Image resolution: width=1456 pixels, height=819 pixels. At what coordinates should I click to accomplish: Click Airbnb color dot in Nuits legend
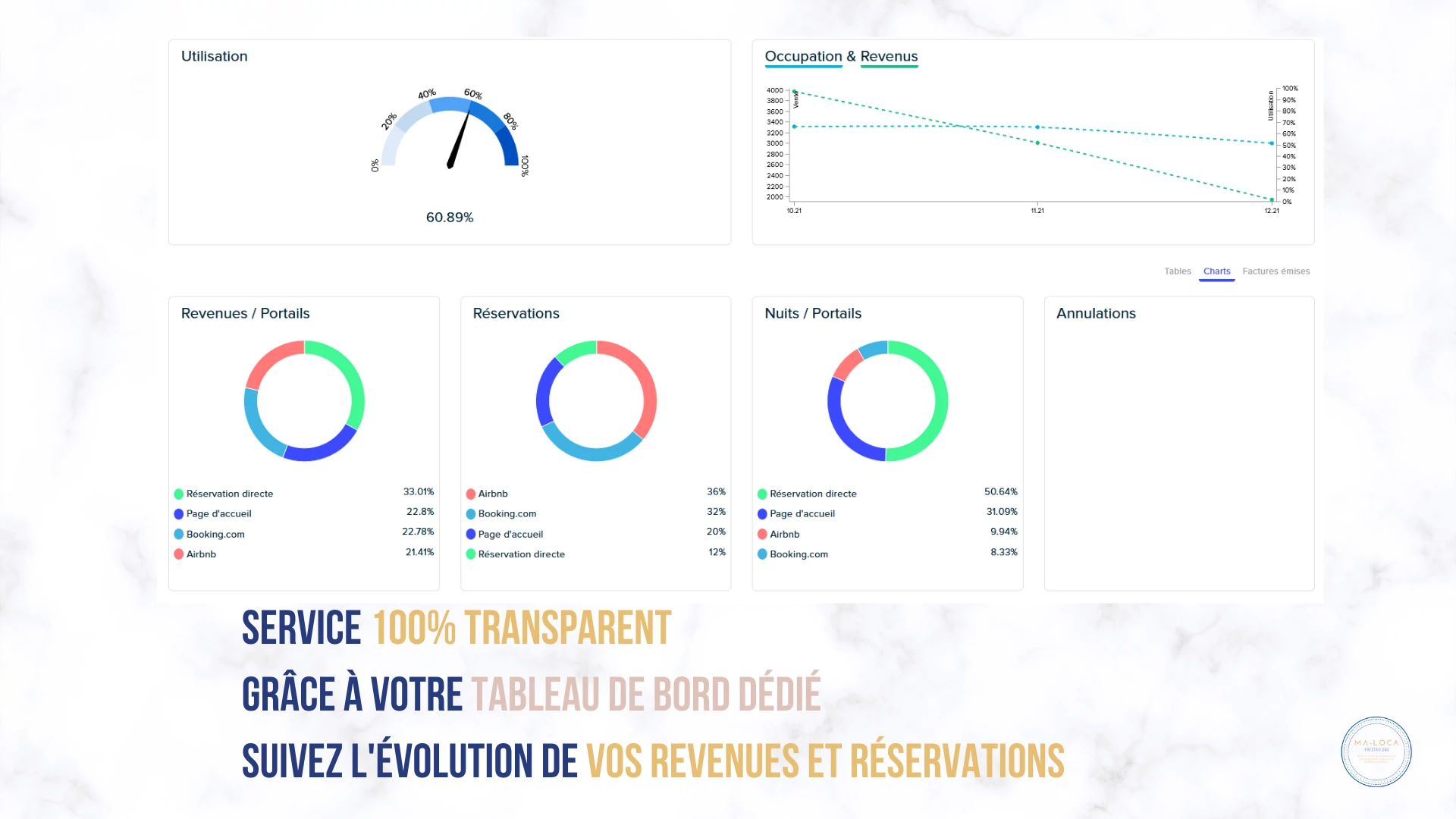(762, 534)
